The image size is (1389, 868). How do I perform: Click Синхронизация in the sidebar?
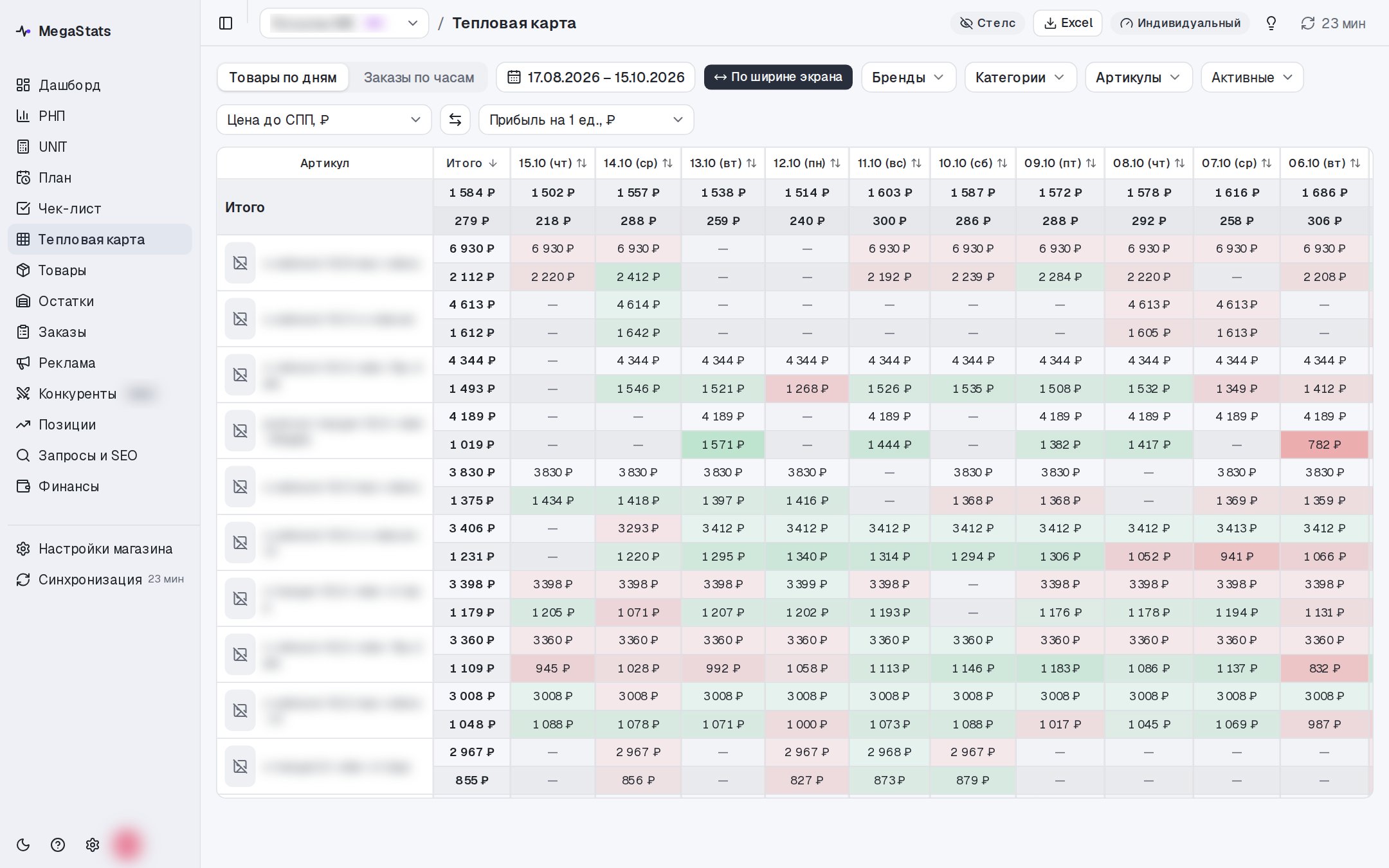[100, 579]
